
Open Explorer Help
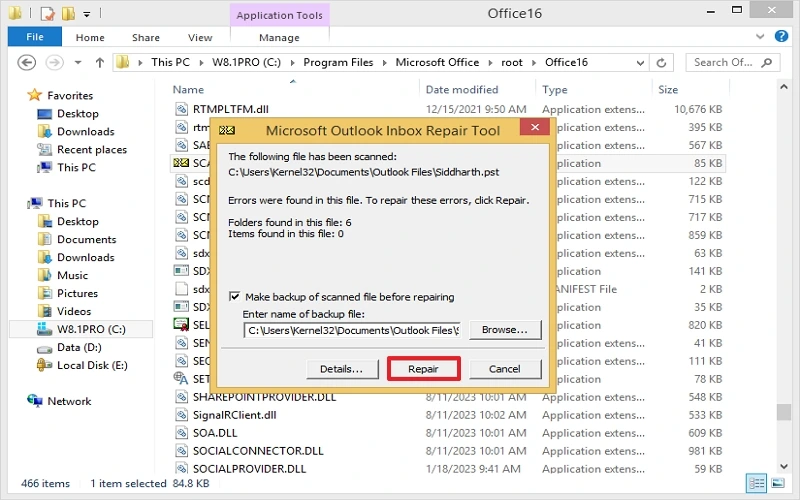tap(781, 36)
